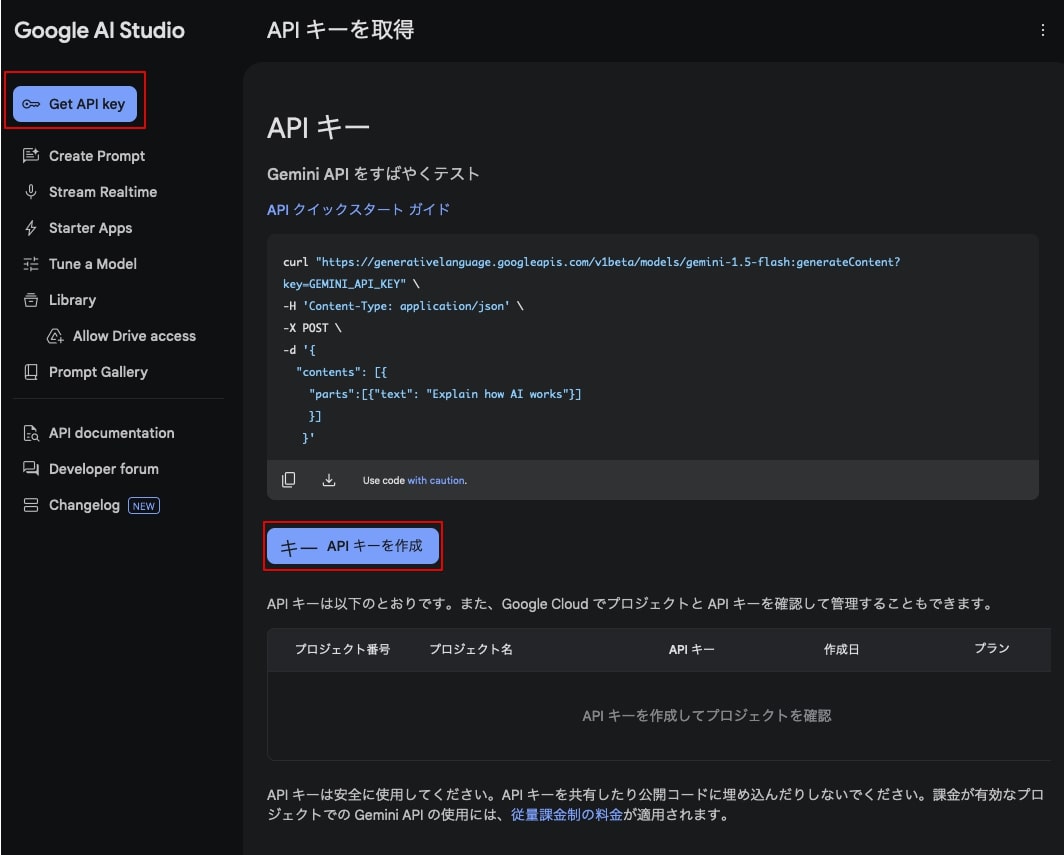Click the Library stack icon
This screenshot has height=855, width=1064.
click(x=31, y=300)
